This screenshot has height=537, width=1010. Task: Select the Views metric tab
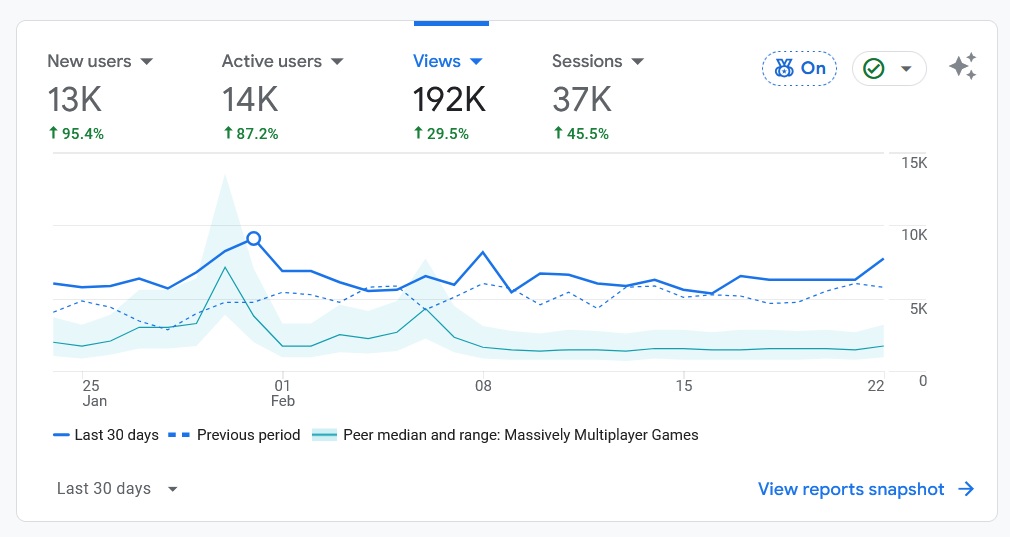pos(437,61)
